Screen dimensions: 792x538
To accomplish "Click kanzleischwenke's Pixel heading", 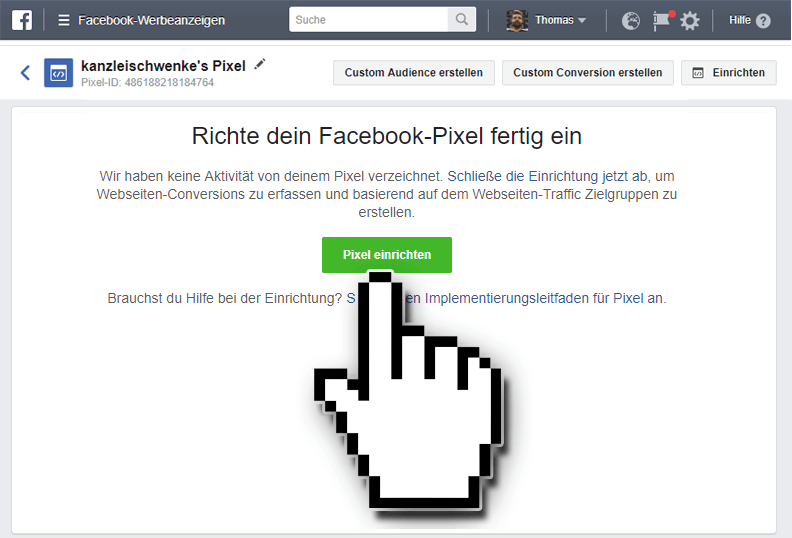I will tap(163, 66).
